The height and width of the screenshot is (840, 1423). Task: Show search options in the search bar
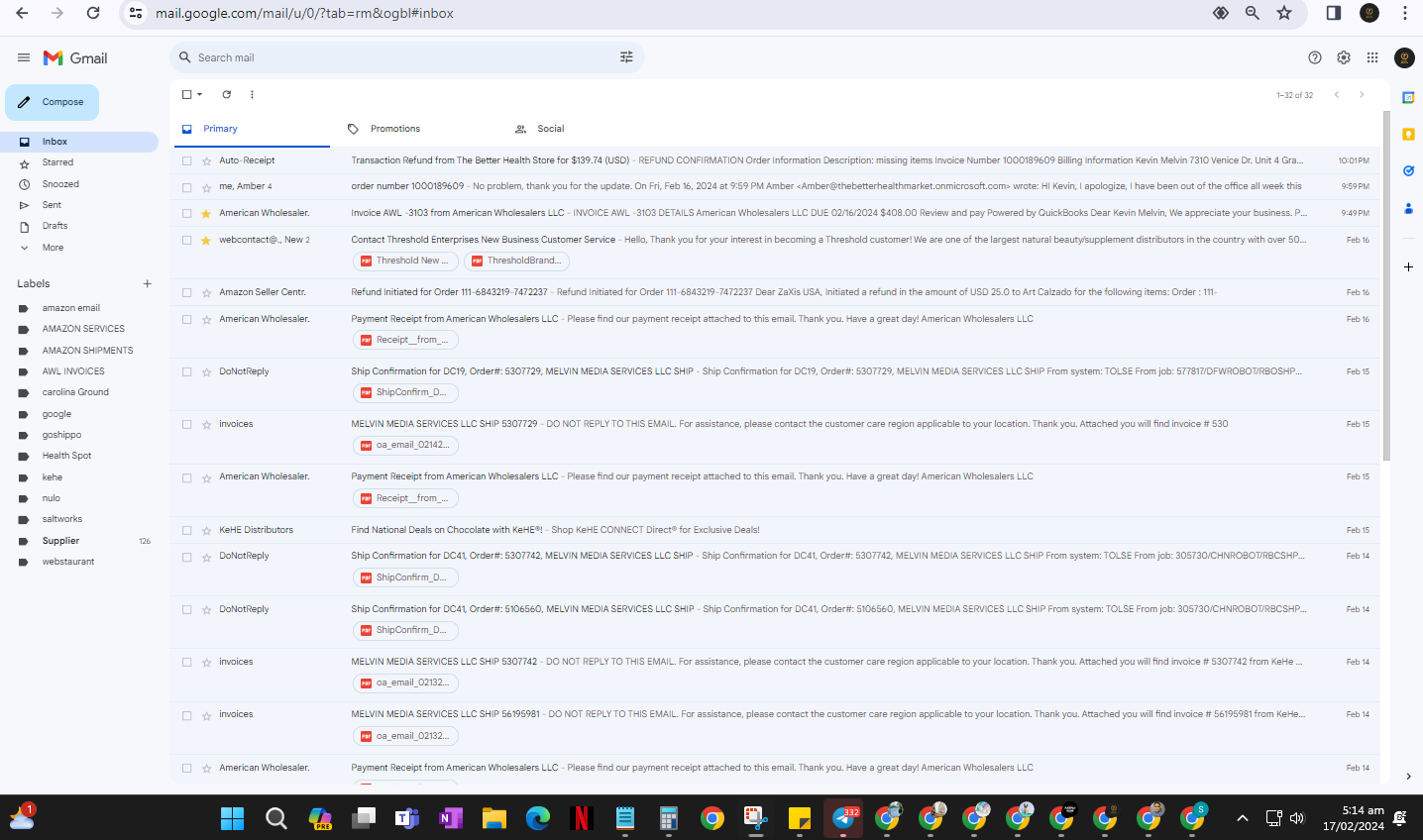tap(626, 57)
